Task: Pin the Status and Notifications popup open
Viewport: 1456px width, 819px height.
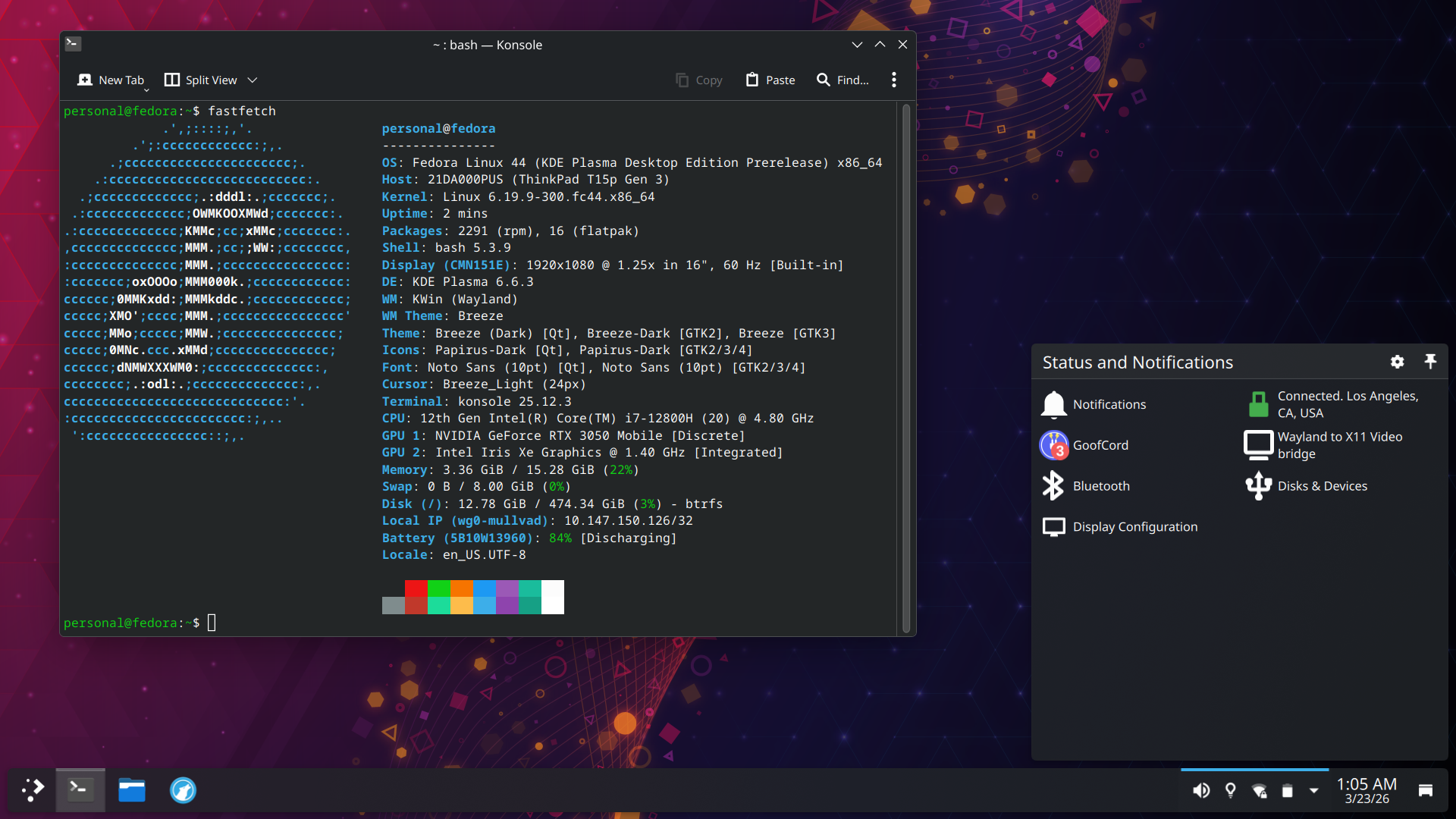Action: point(1430,362)
